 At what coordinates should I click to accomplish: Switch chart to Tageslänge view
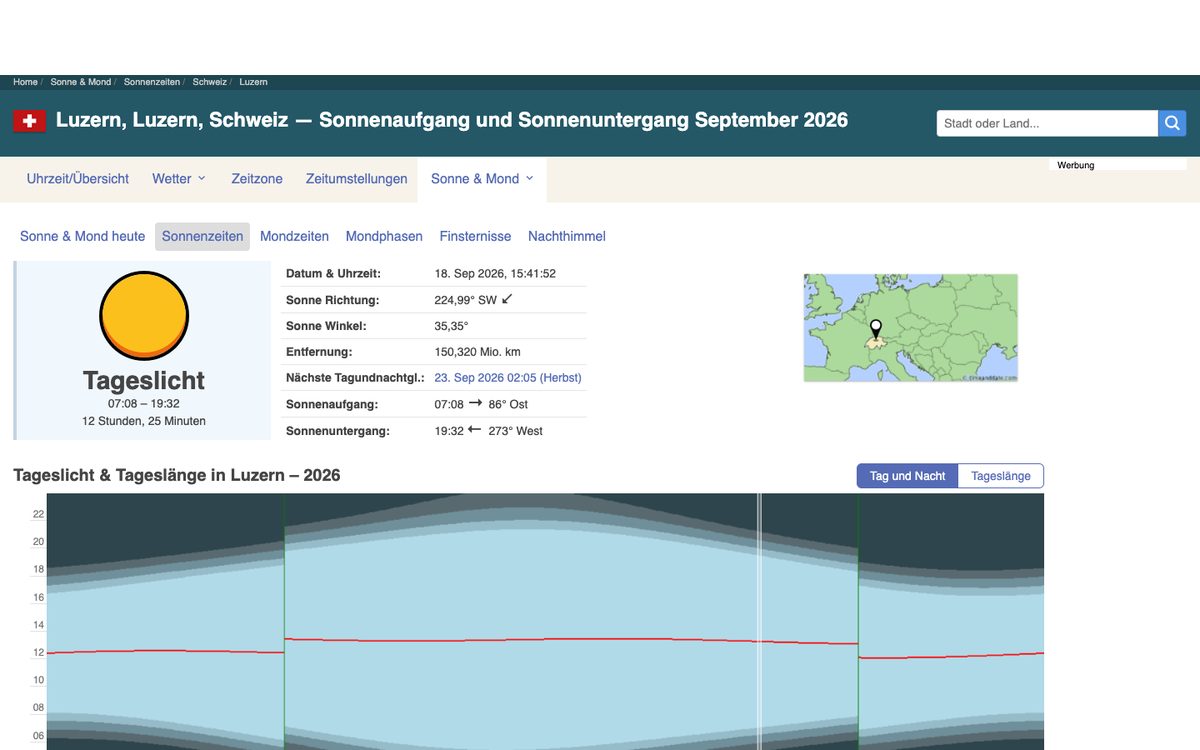1001,476
